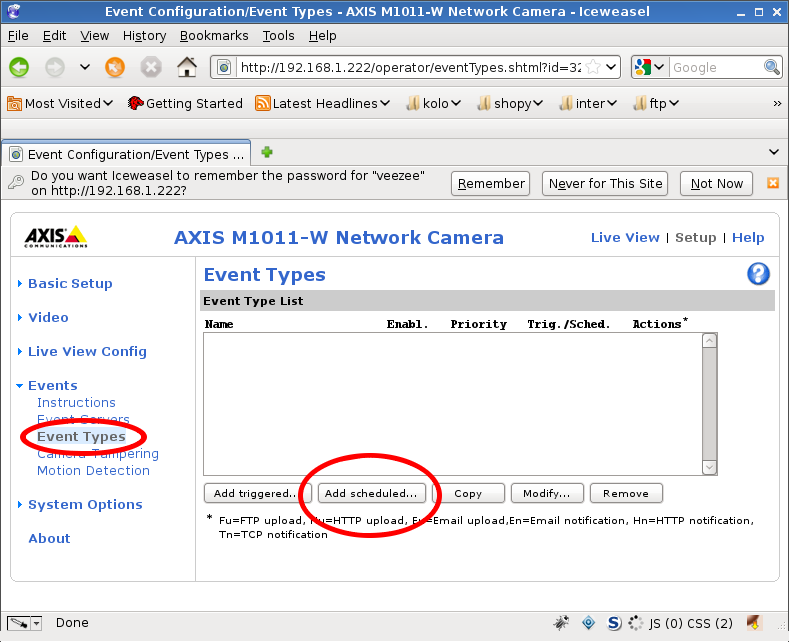Open status bar tool dropdown arrow
Screen dimensions: 789x642
(37, 623)
